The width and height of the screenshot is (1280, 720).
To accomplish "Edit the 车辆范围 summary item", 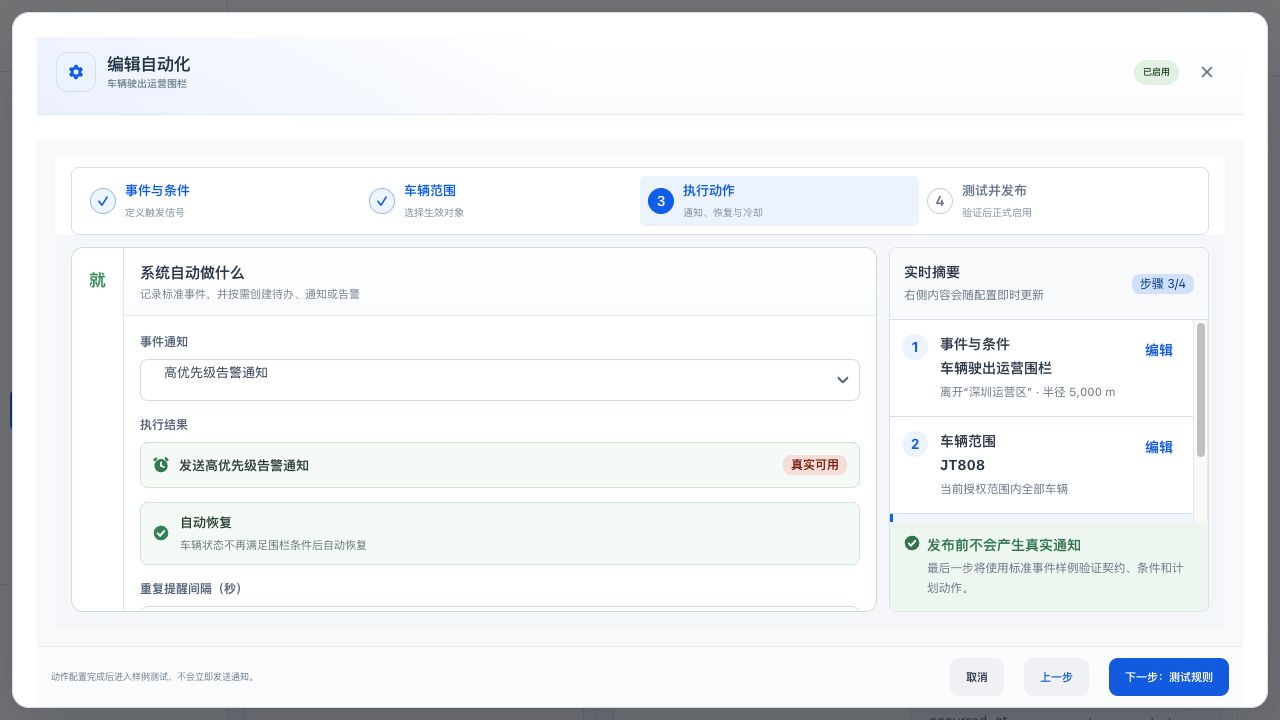I will 1159,447.
